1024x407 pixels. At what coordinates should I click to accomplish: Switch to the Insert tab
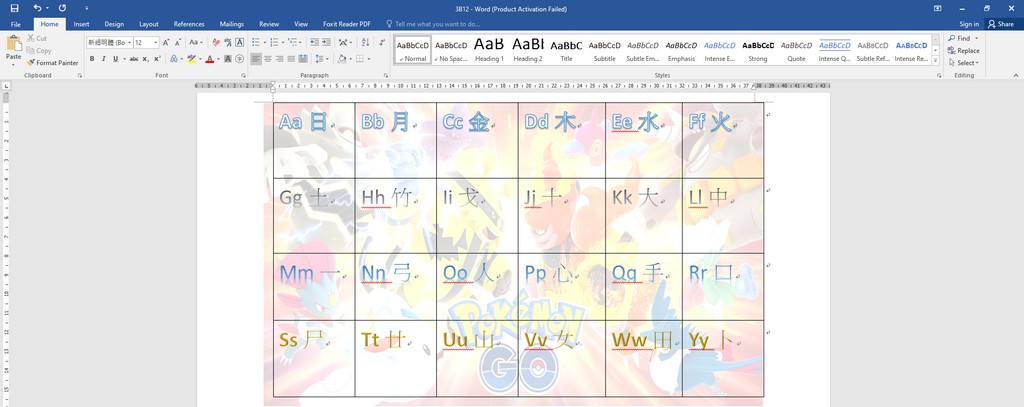81,24
